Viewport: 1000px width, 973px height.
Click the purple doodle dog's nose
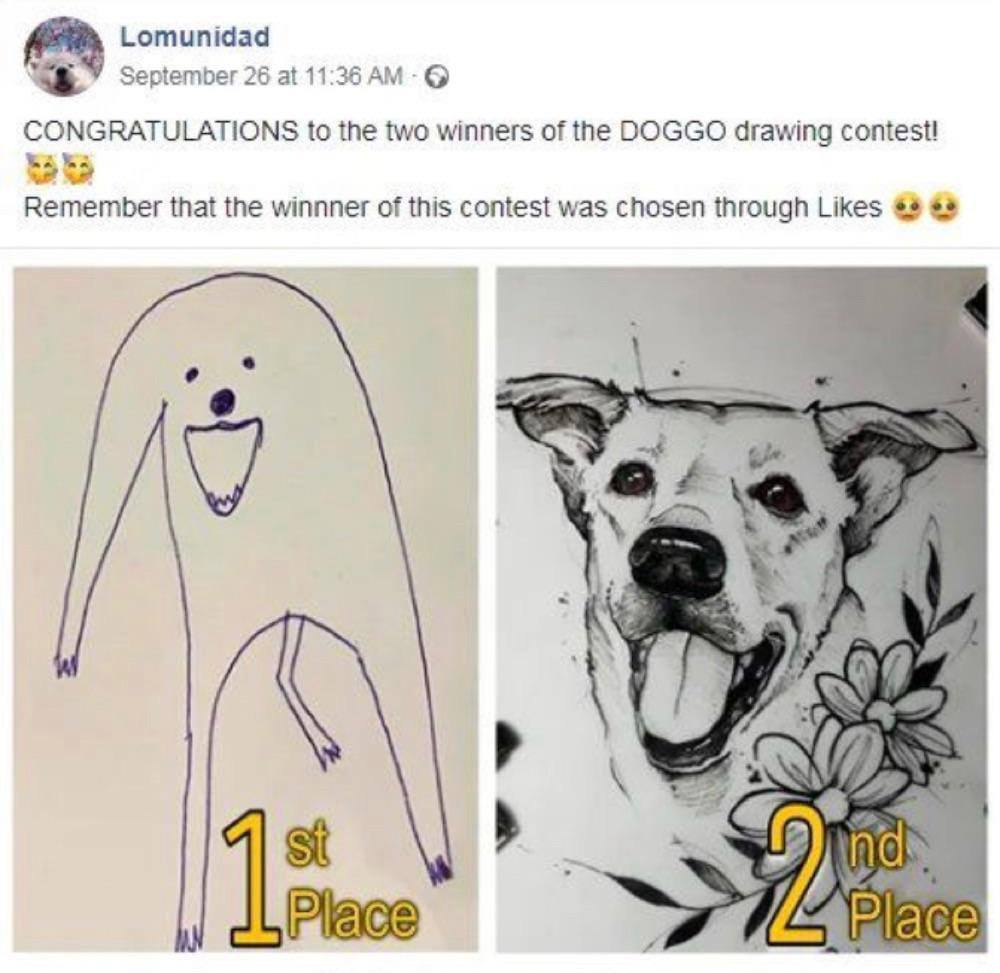pyautogui.click(x=223, y=402)
